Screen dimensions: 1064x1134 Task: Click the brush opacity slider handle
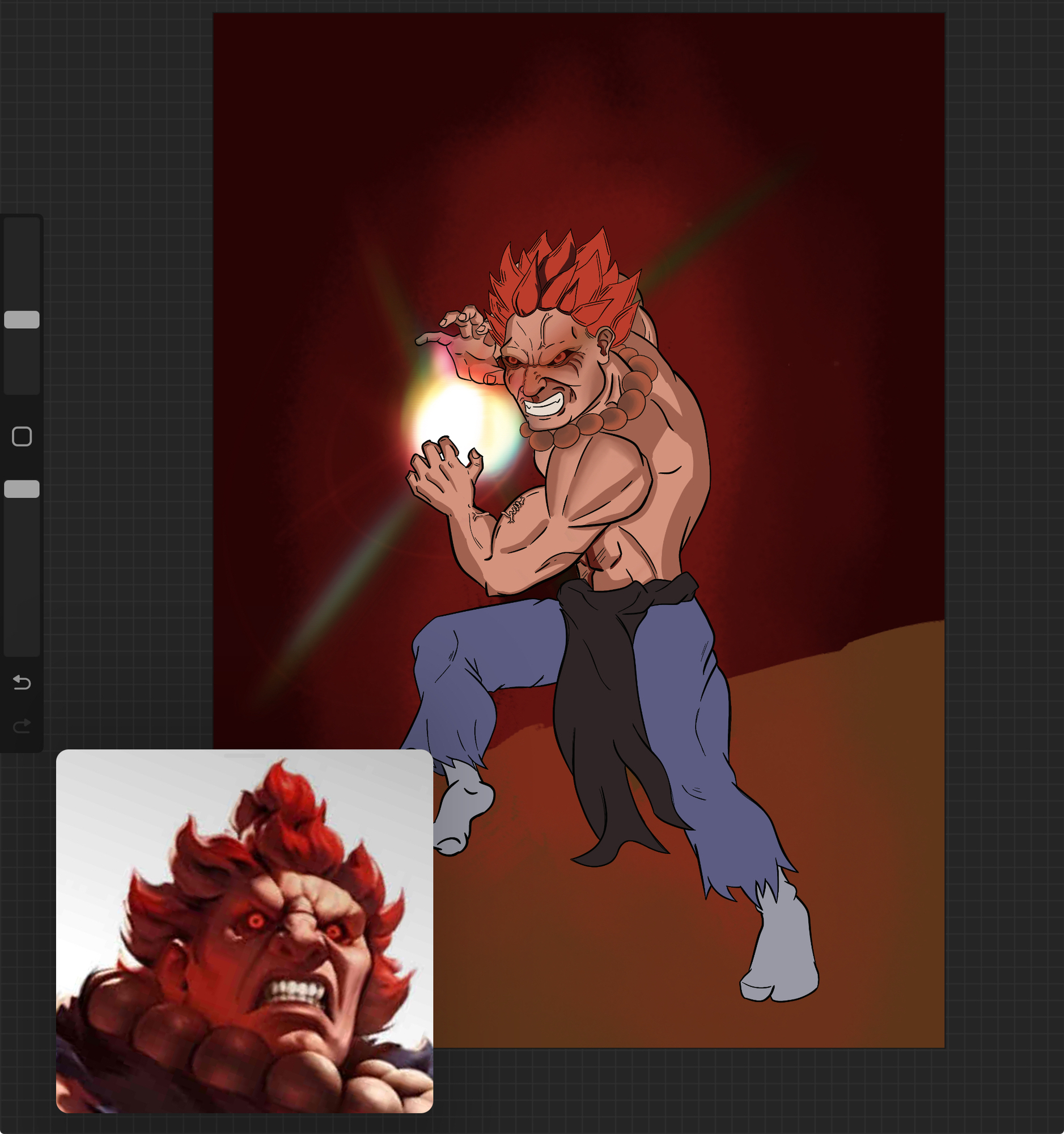click(22, 489)
